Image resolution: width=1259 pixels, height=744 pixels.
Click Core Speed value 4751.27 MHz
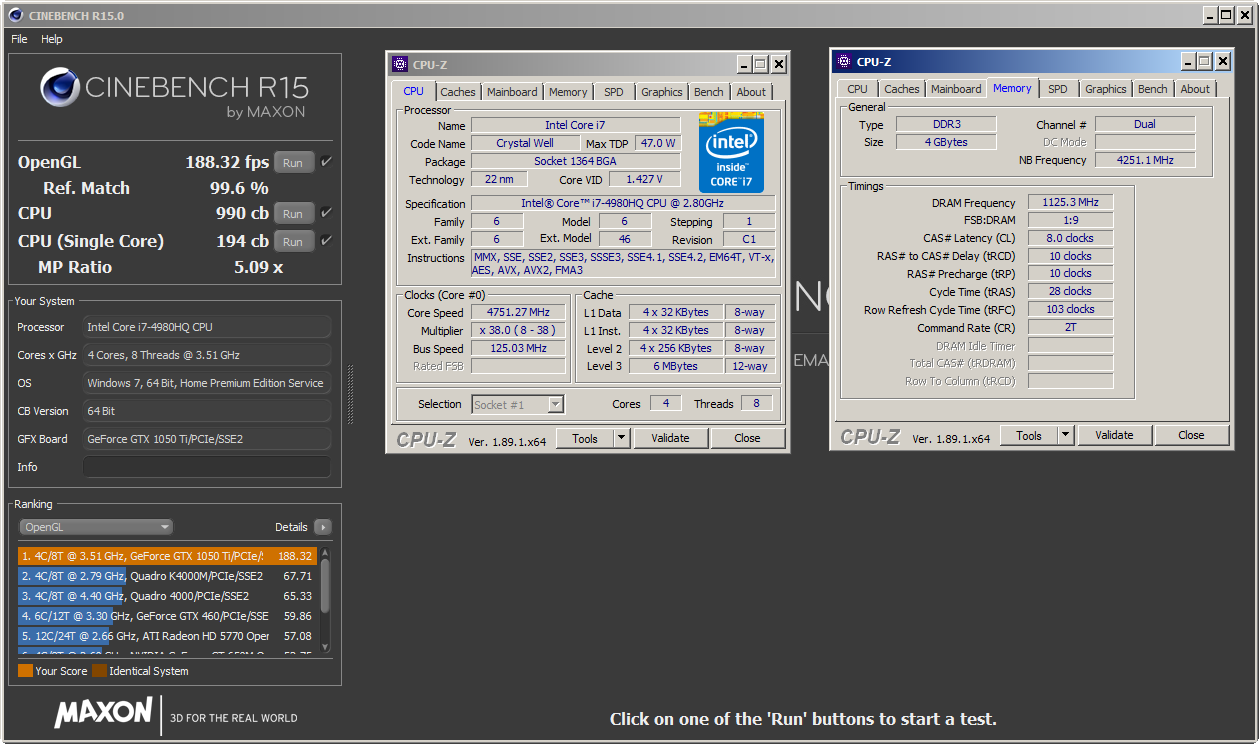[519, 313]
